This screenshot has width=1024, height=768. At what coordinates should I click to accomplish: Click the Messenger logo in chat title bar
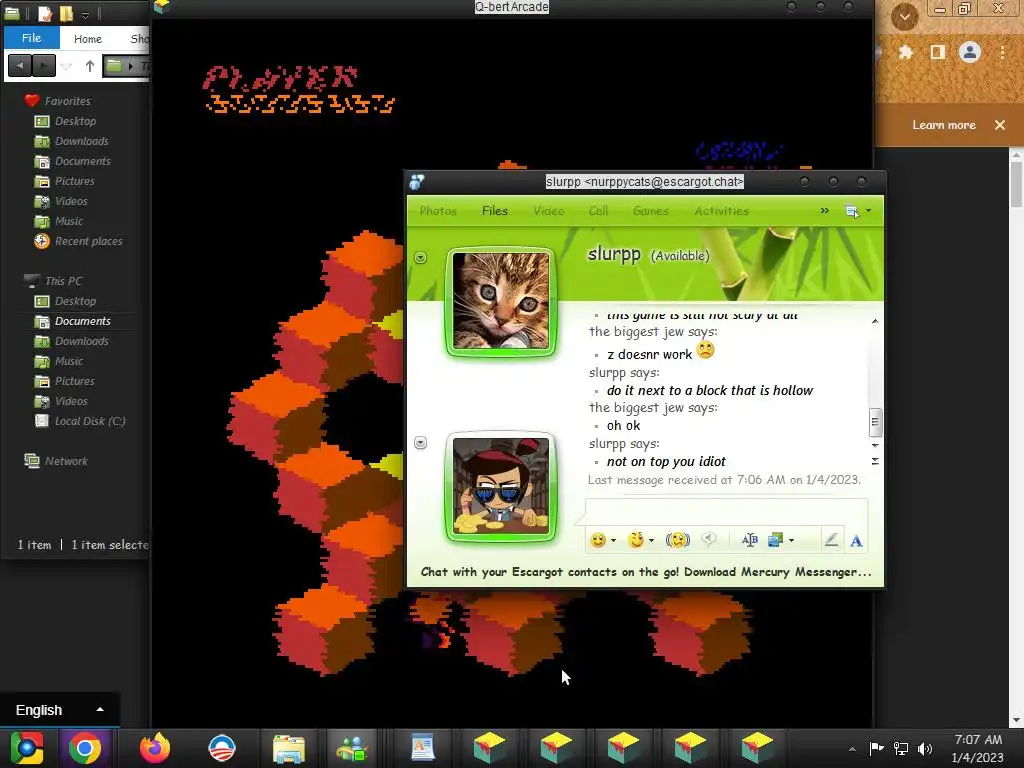pos(417,182)
